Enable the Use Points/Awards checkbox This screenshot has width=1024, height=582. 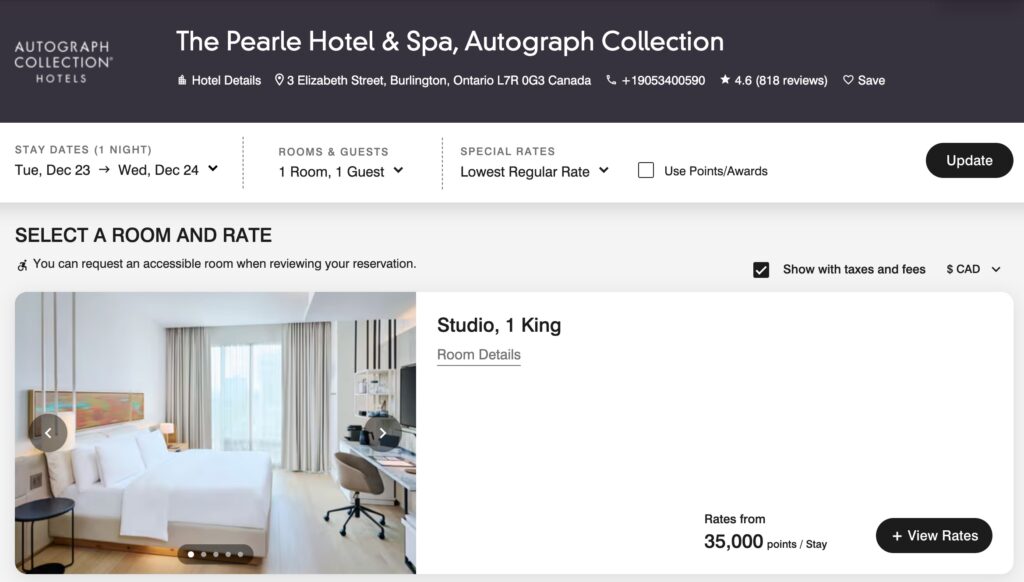[x=645, y=170]
